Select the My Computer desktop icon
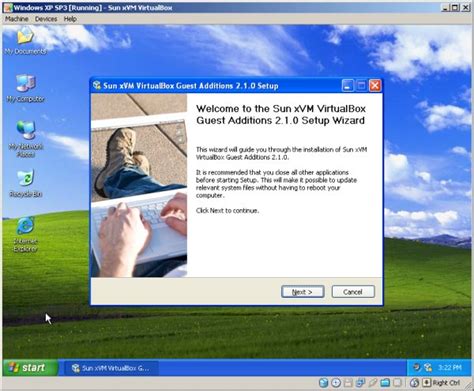This screenshot has height=391, width=474. click(25, 88)
